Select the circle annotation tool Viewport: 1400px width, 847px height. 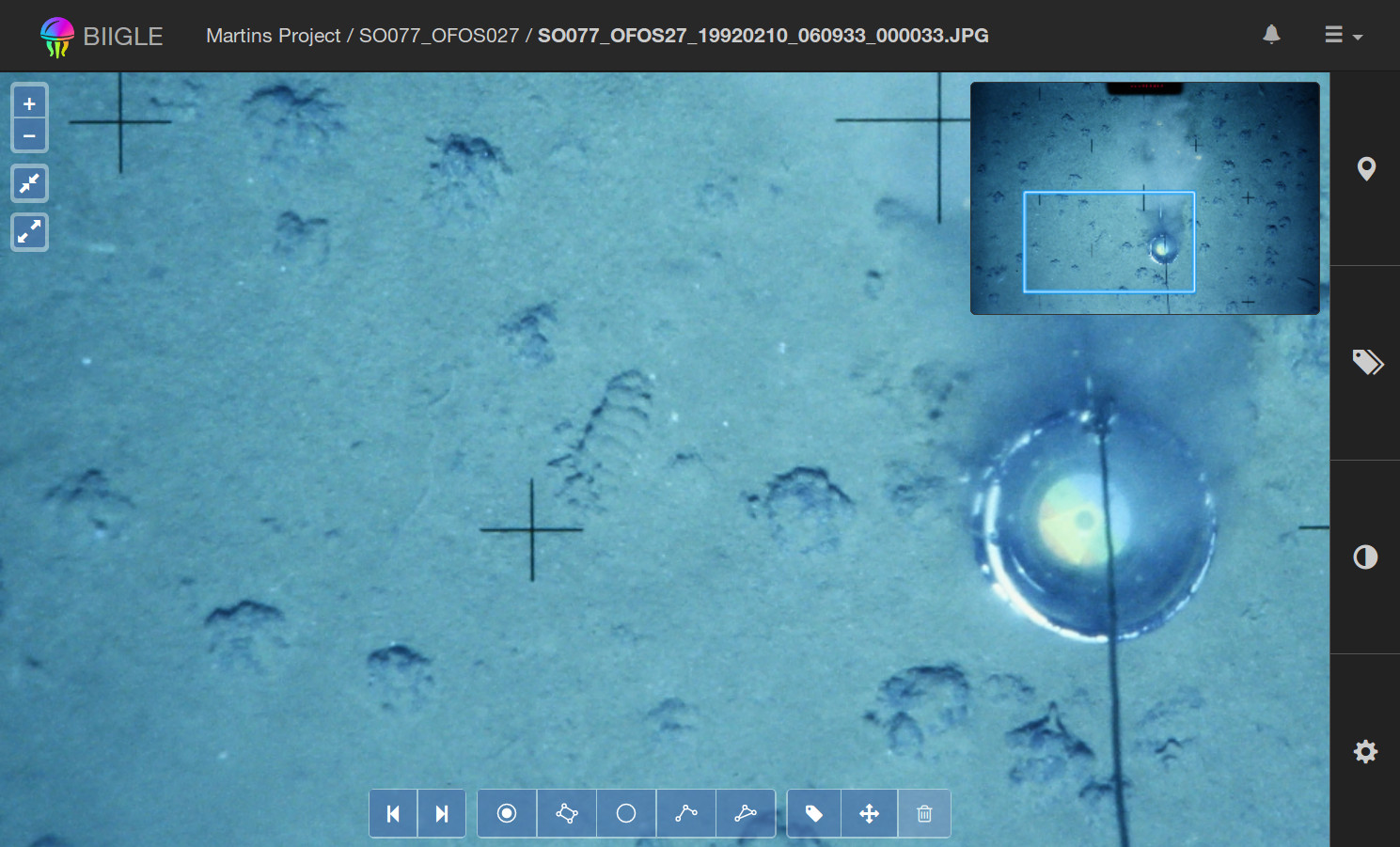pyautogui.click(x=626, y=813)
